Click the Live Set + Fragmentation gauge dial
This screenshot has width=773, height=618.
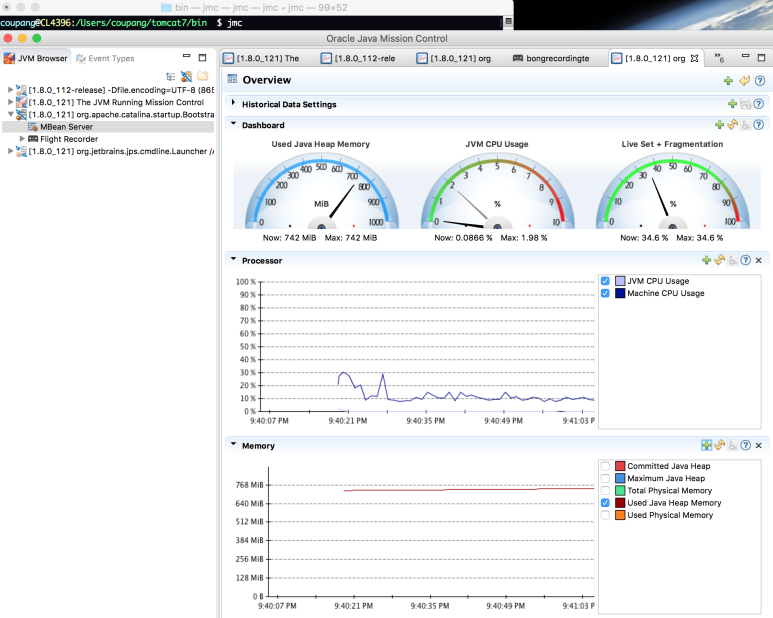(x=672, y=192)
